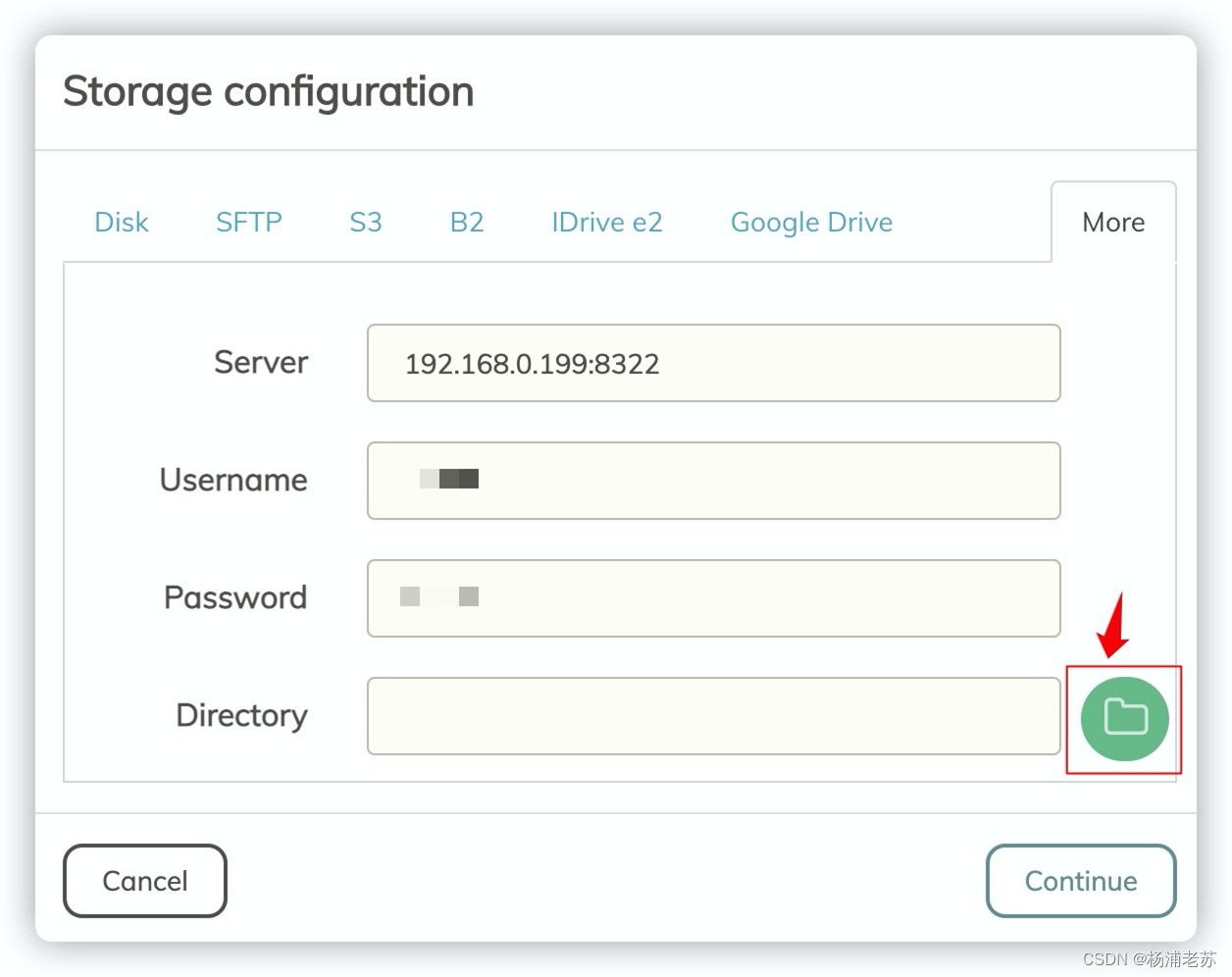Click the CSDN watermark text
1232x977 pixels.
click(1149, 958)
